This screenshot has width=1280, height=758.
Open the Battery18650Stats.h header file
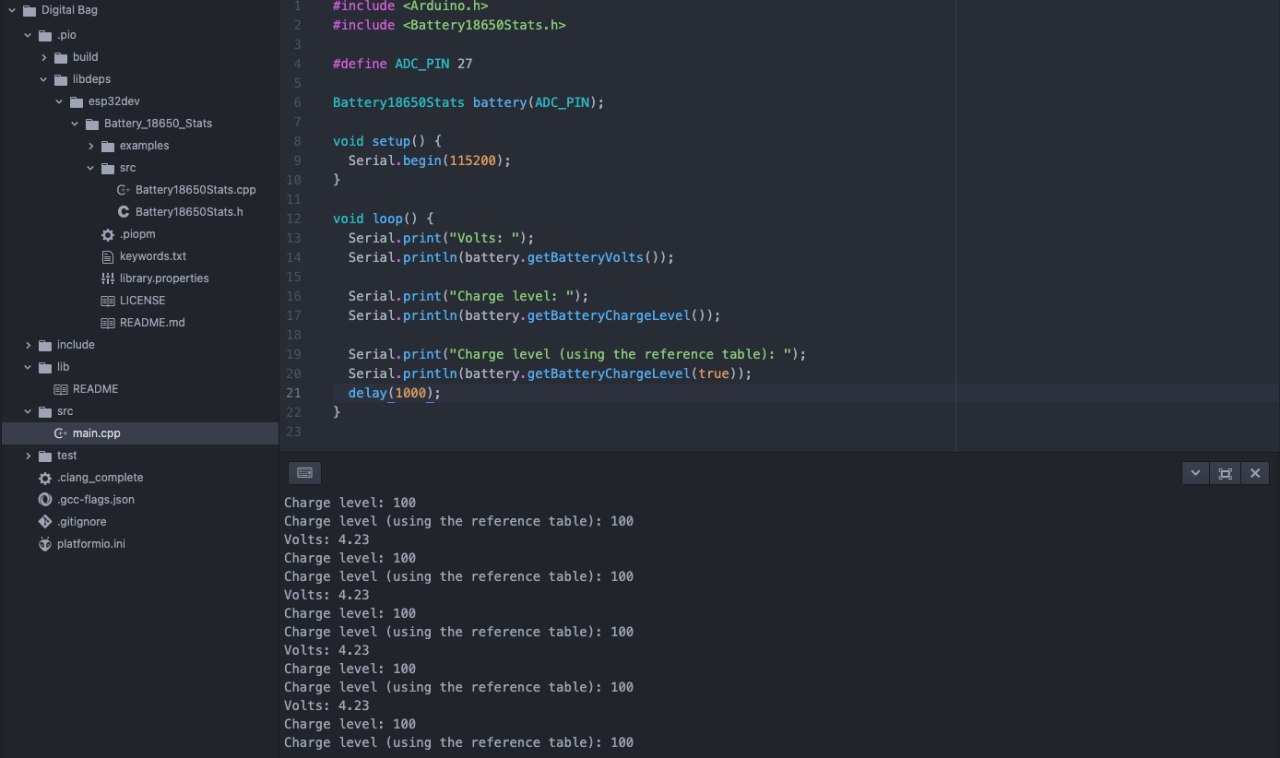point(189,212)
